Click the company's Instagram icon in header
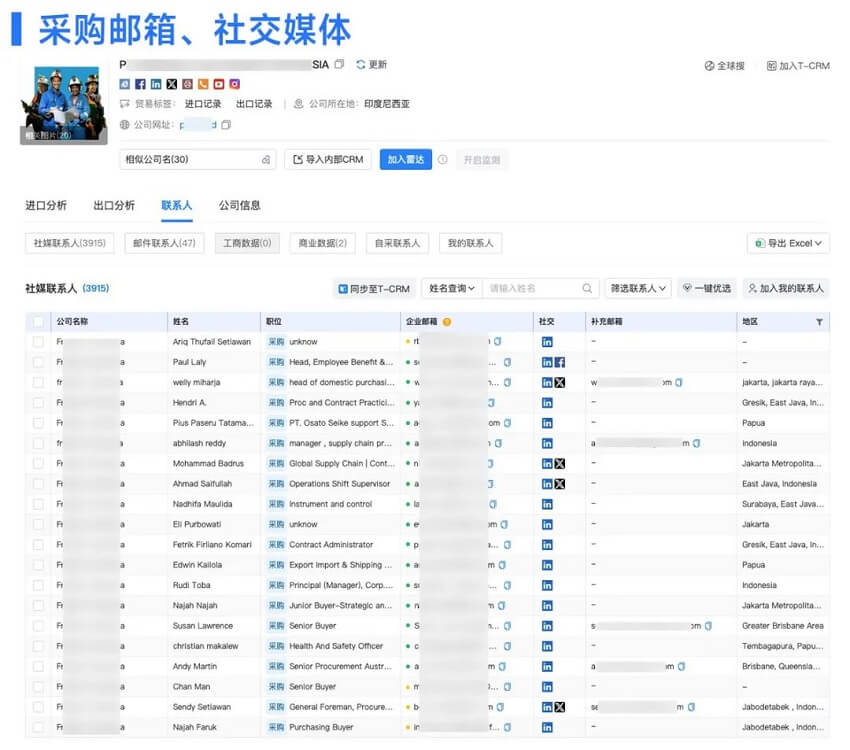The height and width of the screenshot is (750, 850). click(235, 84)
